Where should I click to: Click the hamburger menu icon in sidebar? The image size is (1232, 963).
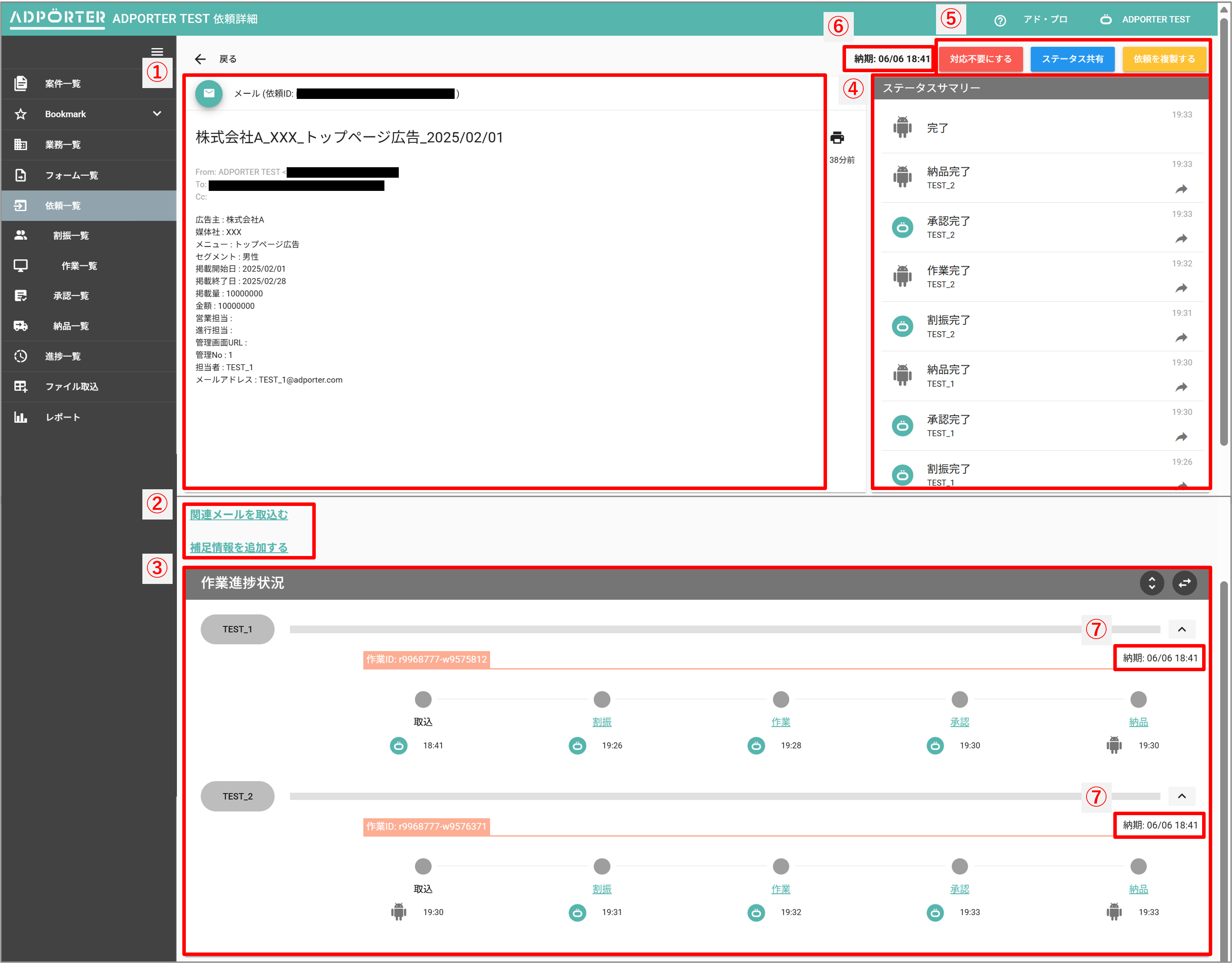point(157,52)
